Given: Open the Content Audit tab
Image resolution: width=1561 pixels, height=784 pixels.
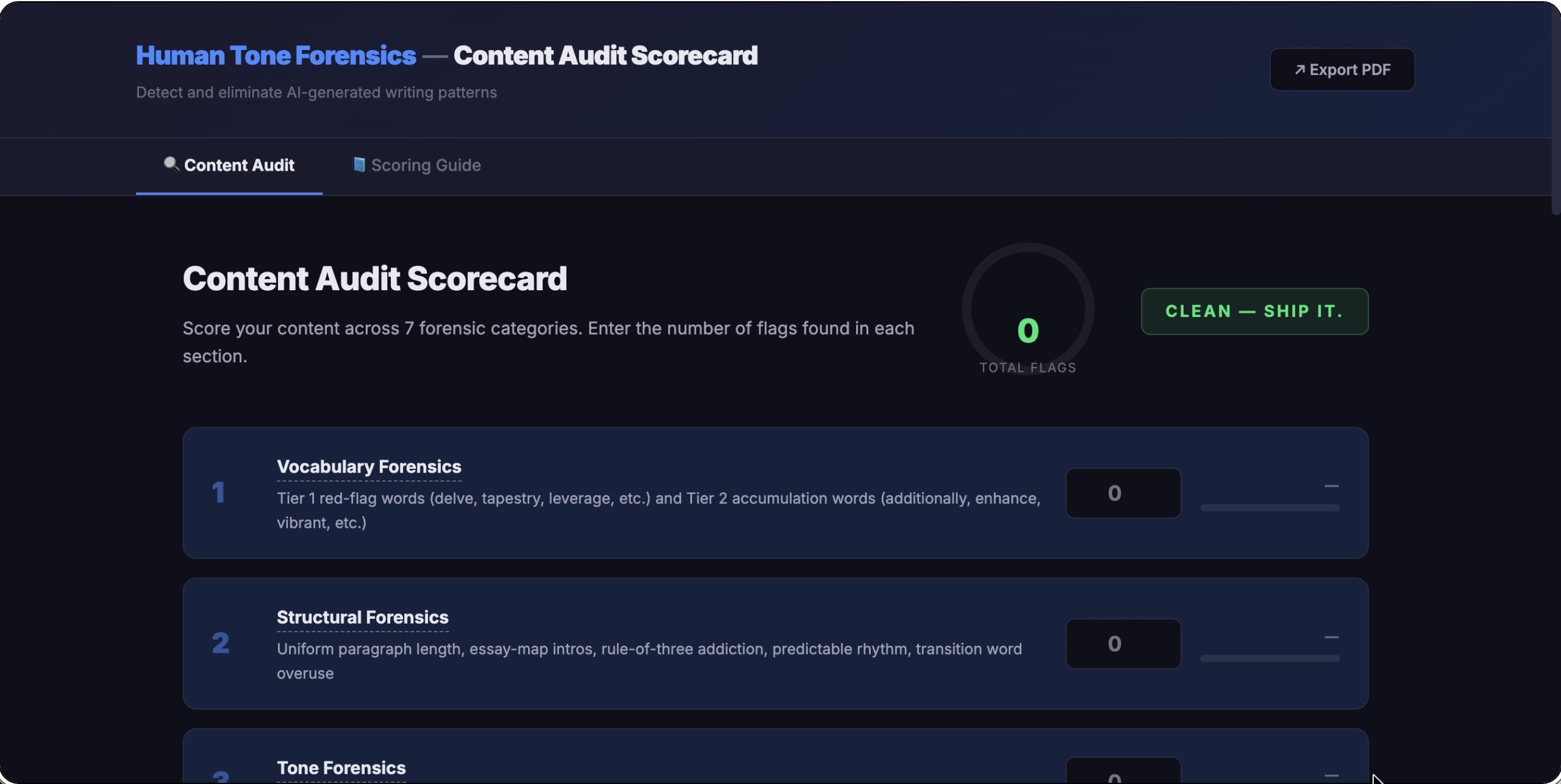Looking at the screenshot, I should point(229,165).
